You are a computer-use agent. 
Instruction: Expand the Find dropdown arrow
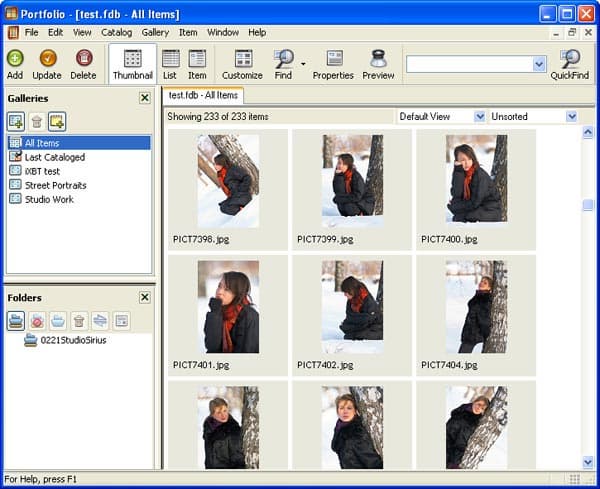(303, 64)
